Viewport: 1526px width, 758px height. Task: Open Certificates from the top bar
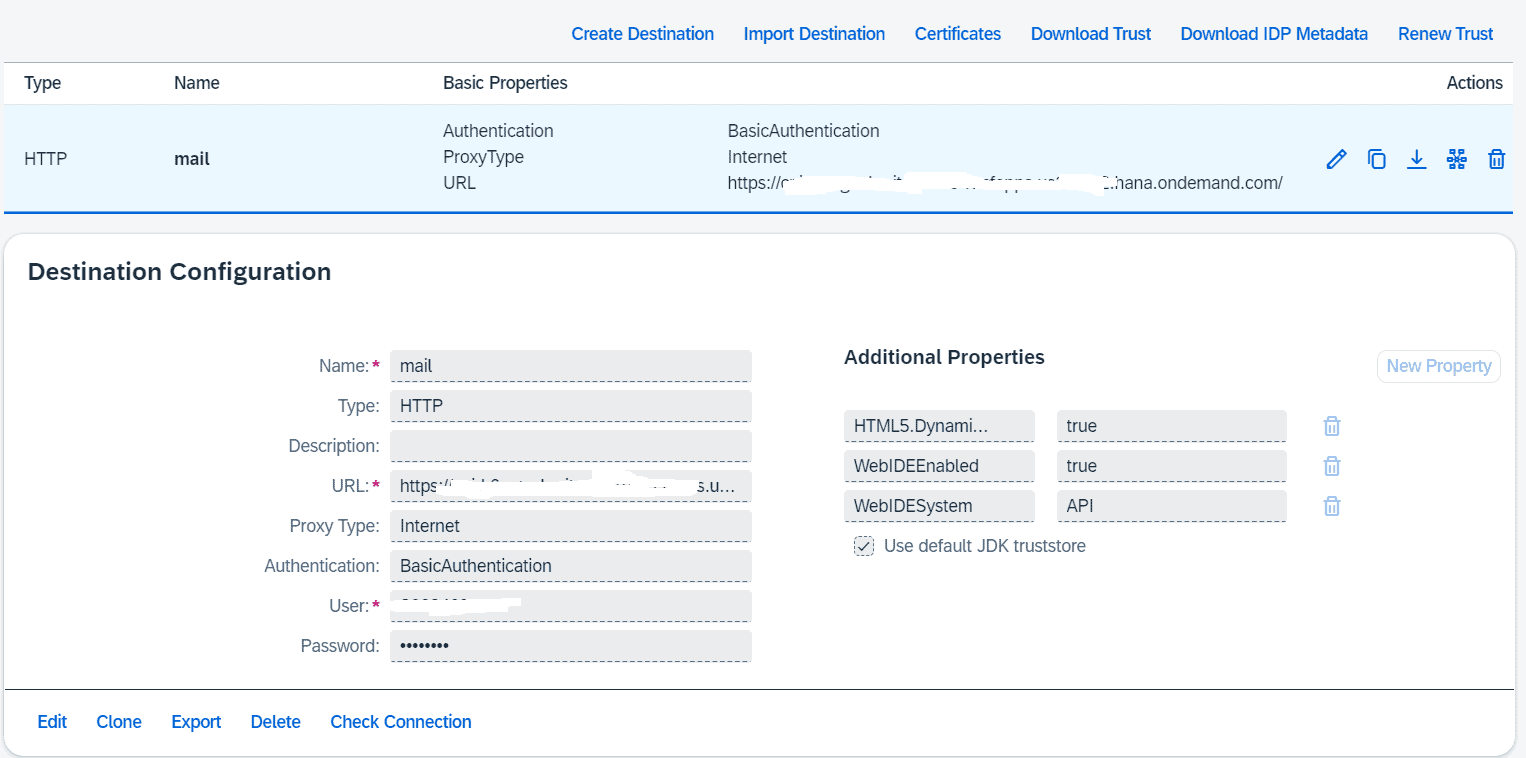pyautogui.click(x=957, y=33)
